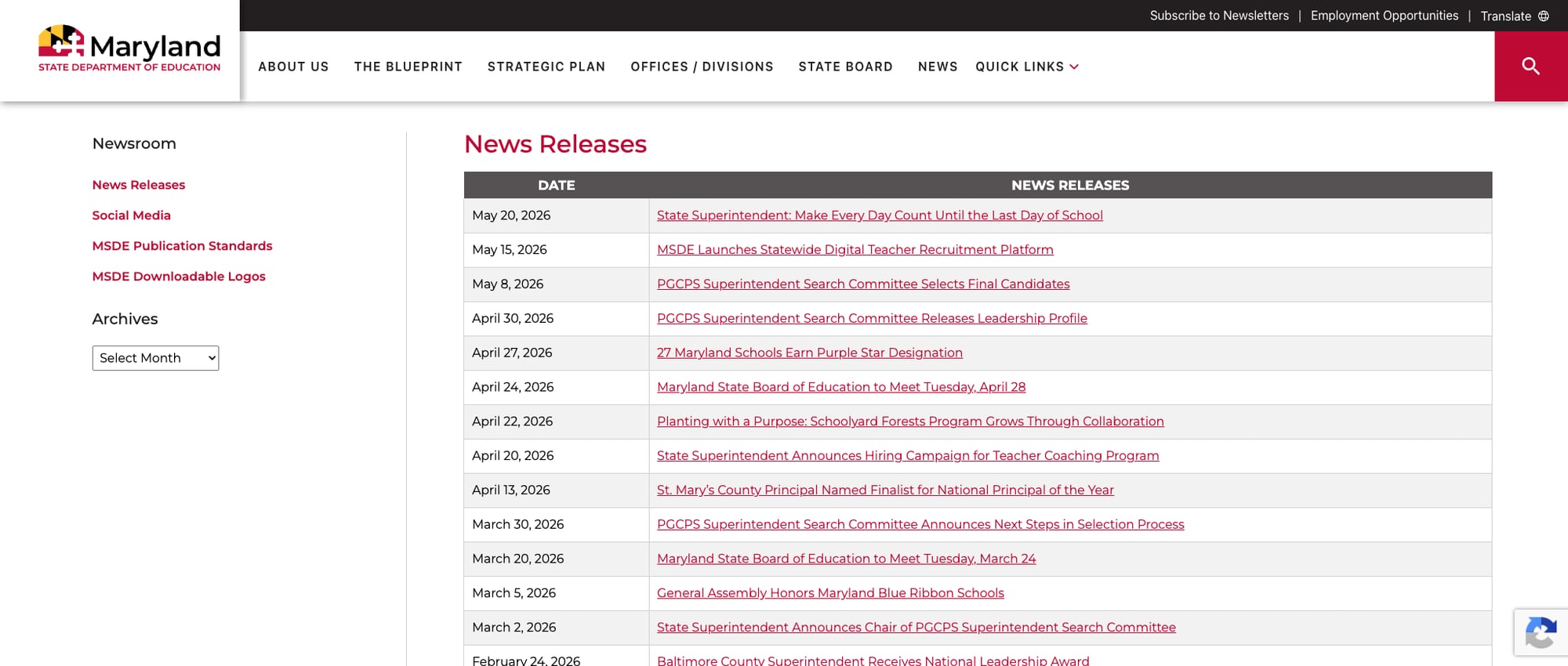Click the Newsroom sidebar heading
The image size is (1568, 666).
tap(134, 143)
